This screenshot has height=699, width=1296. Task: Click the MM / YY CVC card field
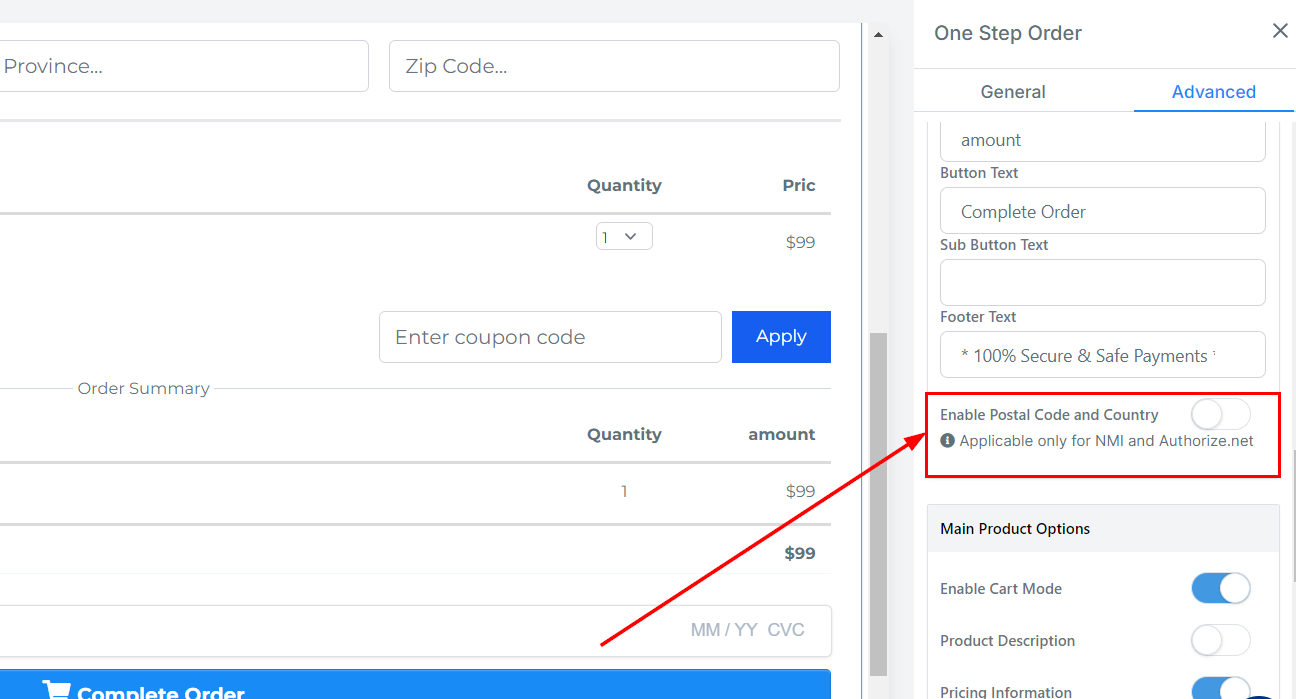(x=746, y=631)
